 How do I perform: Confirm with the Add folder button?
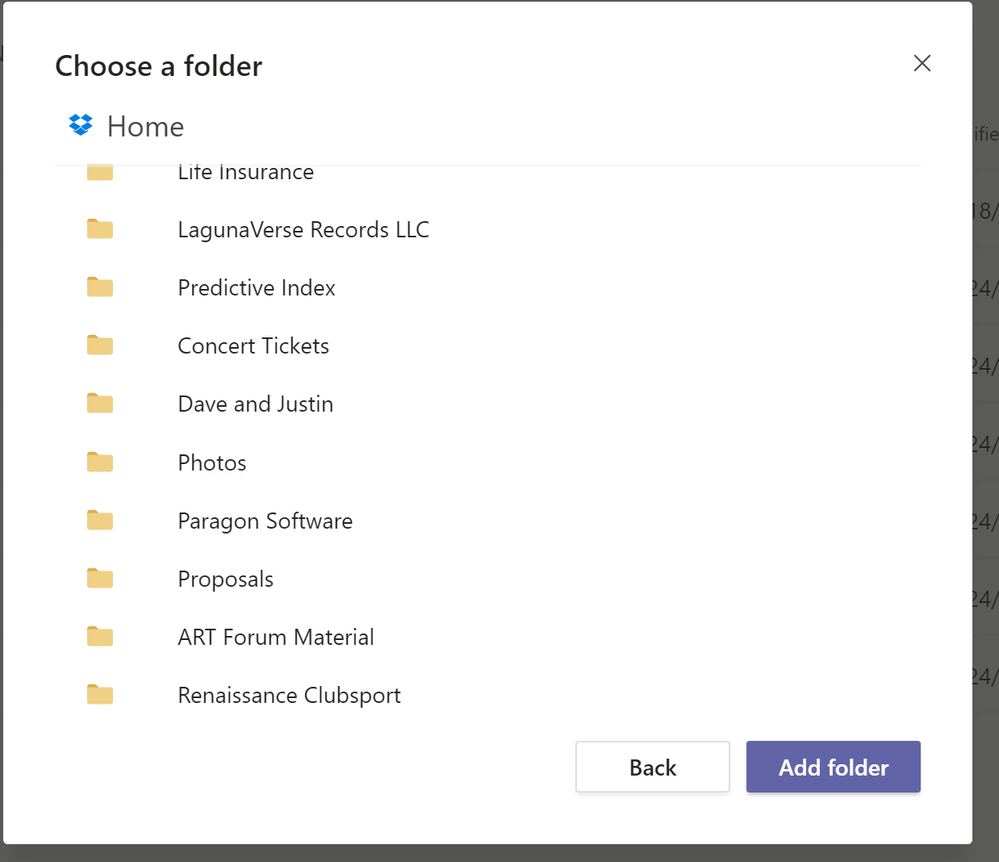[833, 766]
